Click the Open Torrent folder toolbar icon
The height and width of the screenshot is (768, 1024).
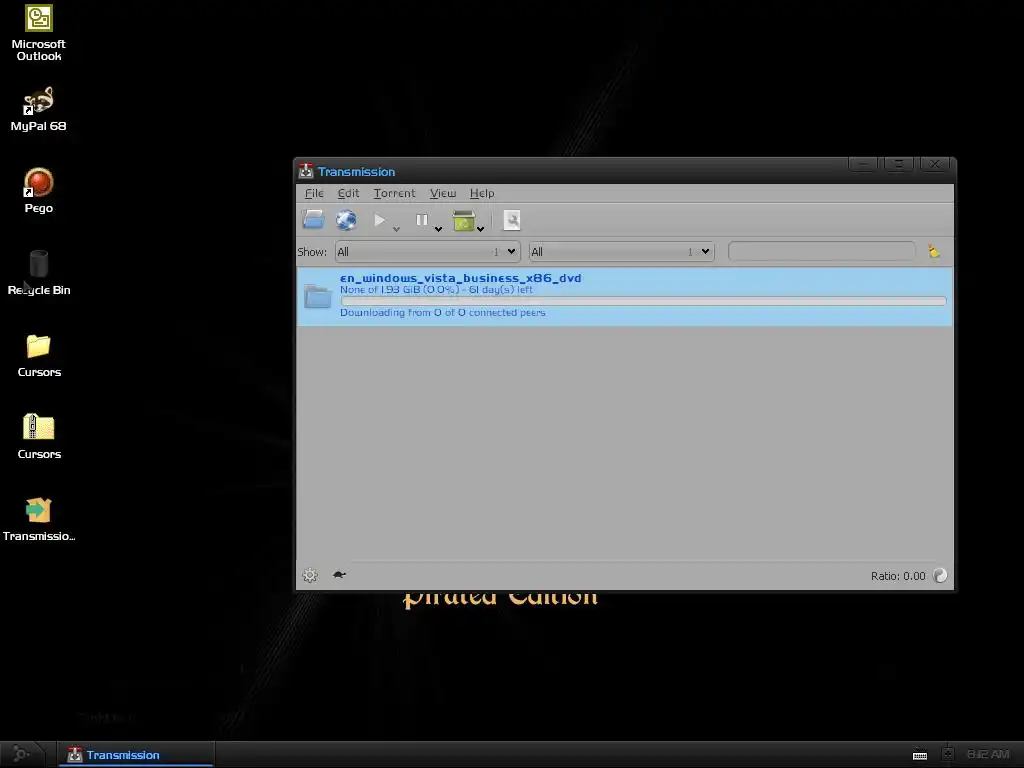[x=313, y=220]
